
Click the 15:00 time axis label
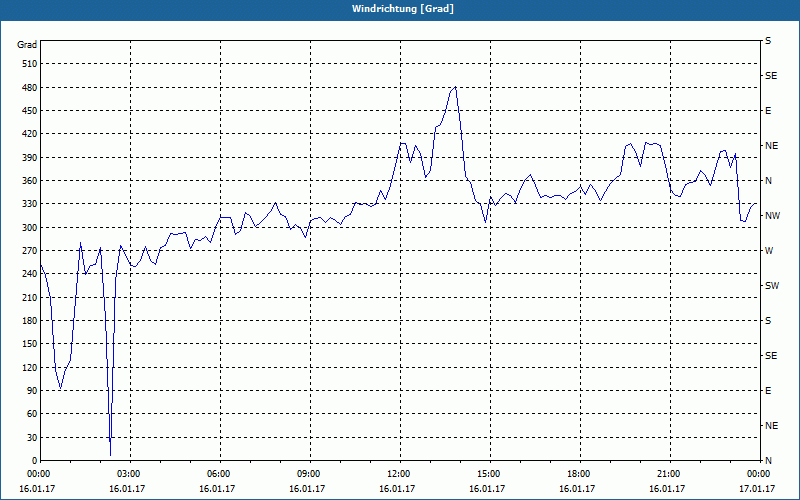coord(488,473)
